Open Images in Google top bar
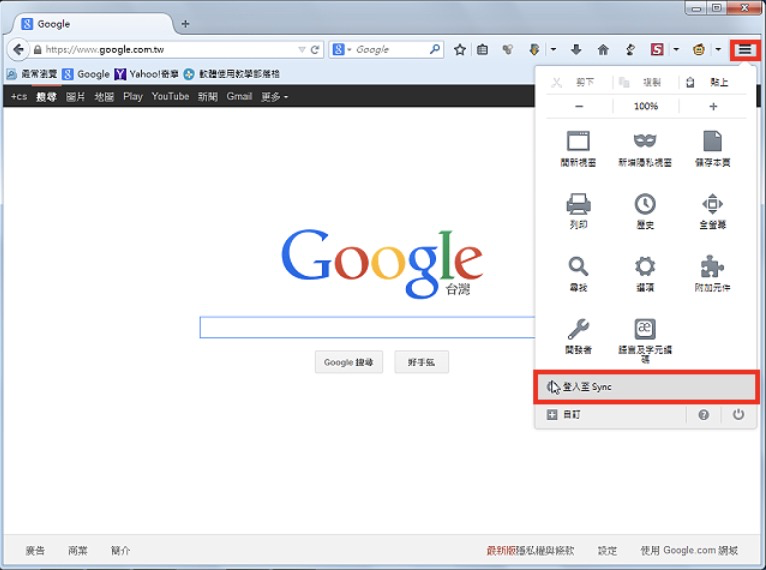Screen dimensions: 766x570 (75, 97)
